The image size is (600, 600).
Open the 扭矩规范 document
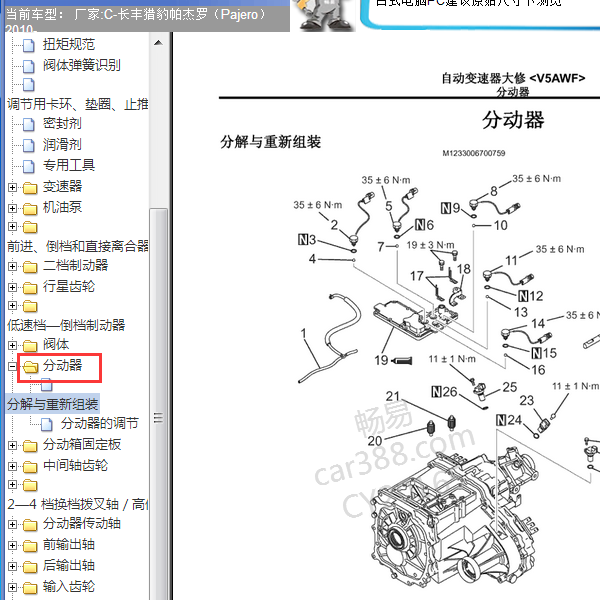(x=68, y=44)
